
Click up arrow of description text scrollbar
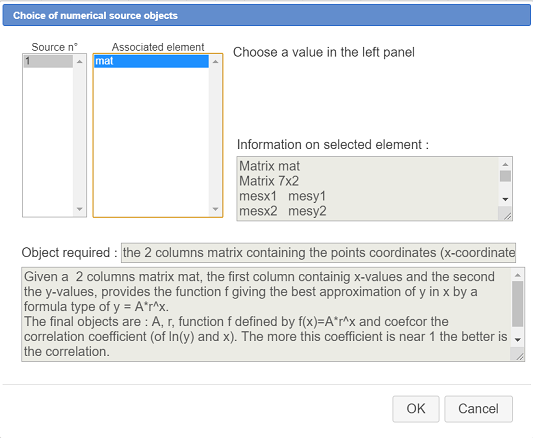click(518, 275)
